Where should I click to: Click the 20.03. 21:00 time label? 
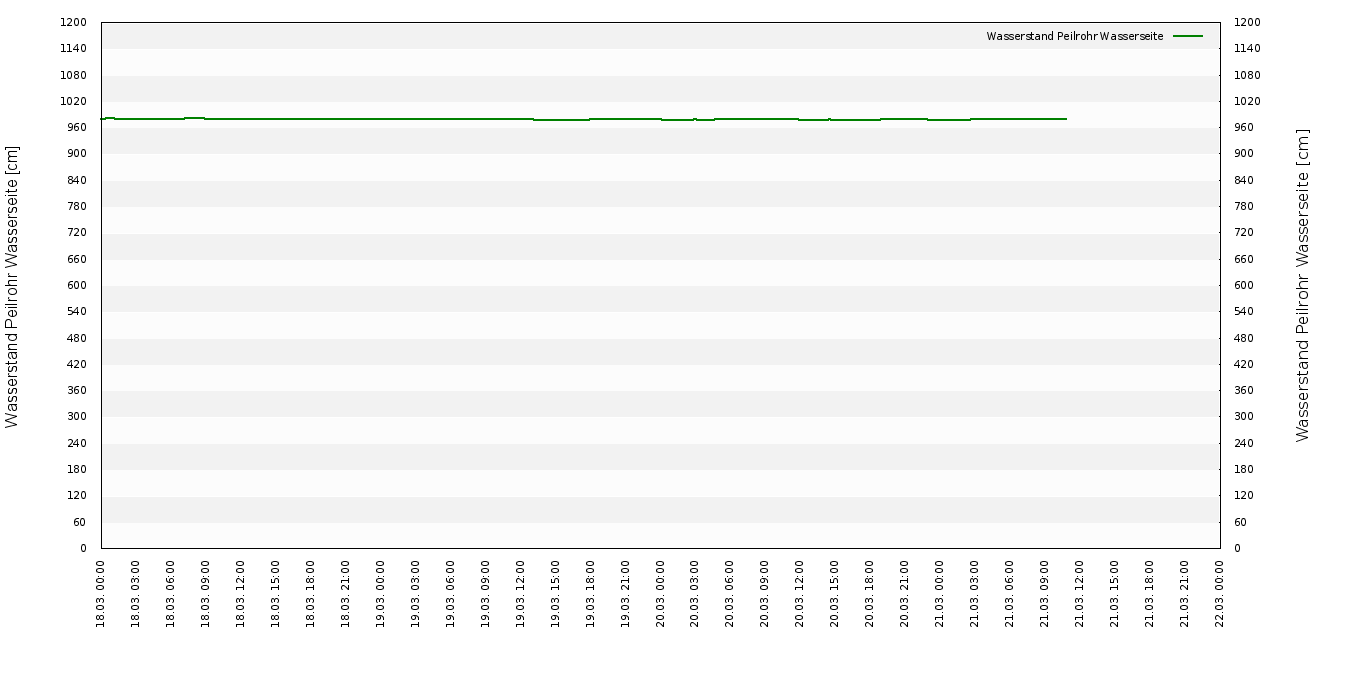[905, 594]
